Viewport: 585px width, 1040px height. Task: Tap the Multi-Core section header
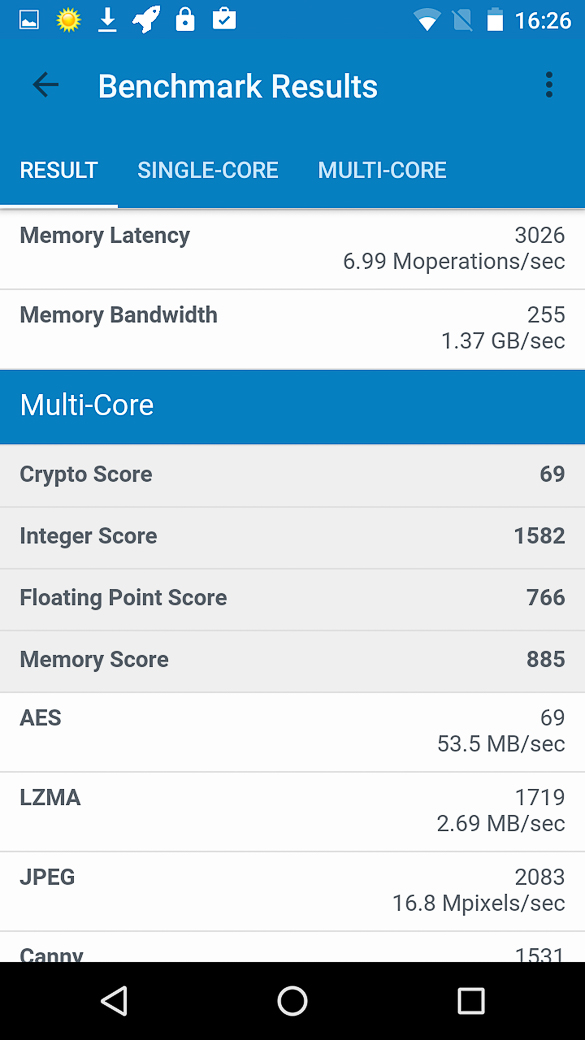292,407
